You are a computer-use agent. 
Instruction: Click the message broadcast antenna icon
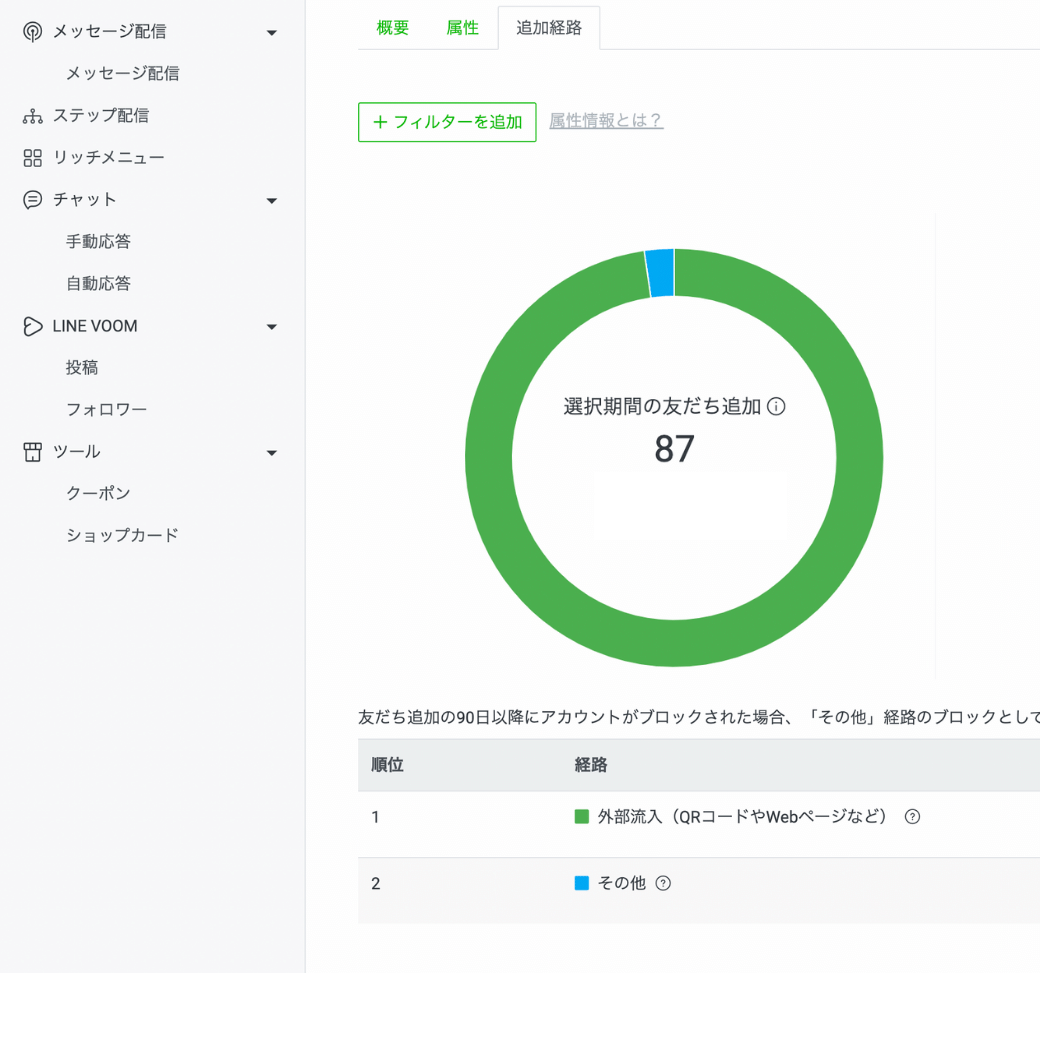(33, 32)
